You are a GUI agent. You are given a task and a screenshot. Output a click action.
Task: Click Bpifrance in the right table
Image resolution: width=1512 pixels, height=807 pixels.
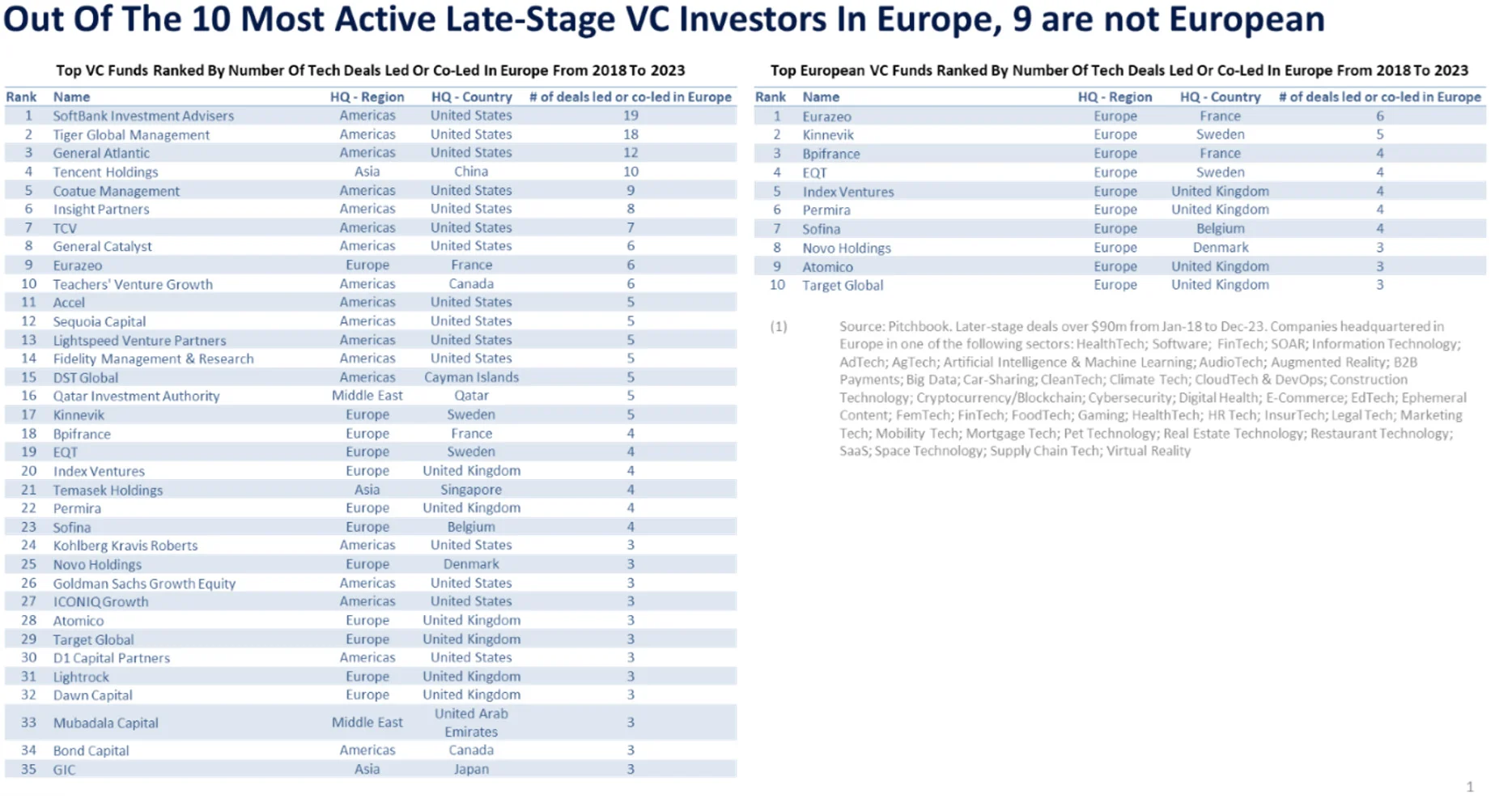coord(830,154)
